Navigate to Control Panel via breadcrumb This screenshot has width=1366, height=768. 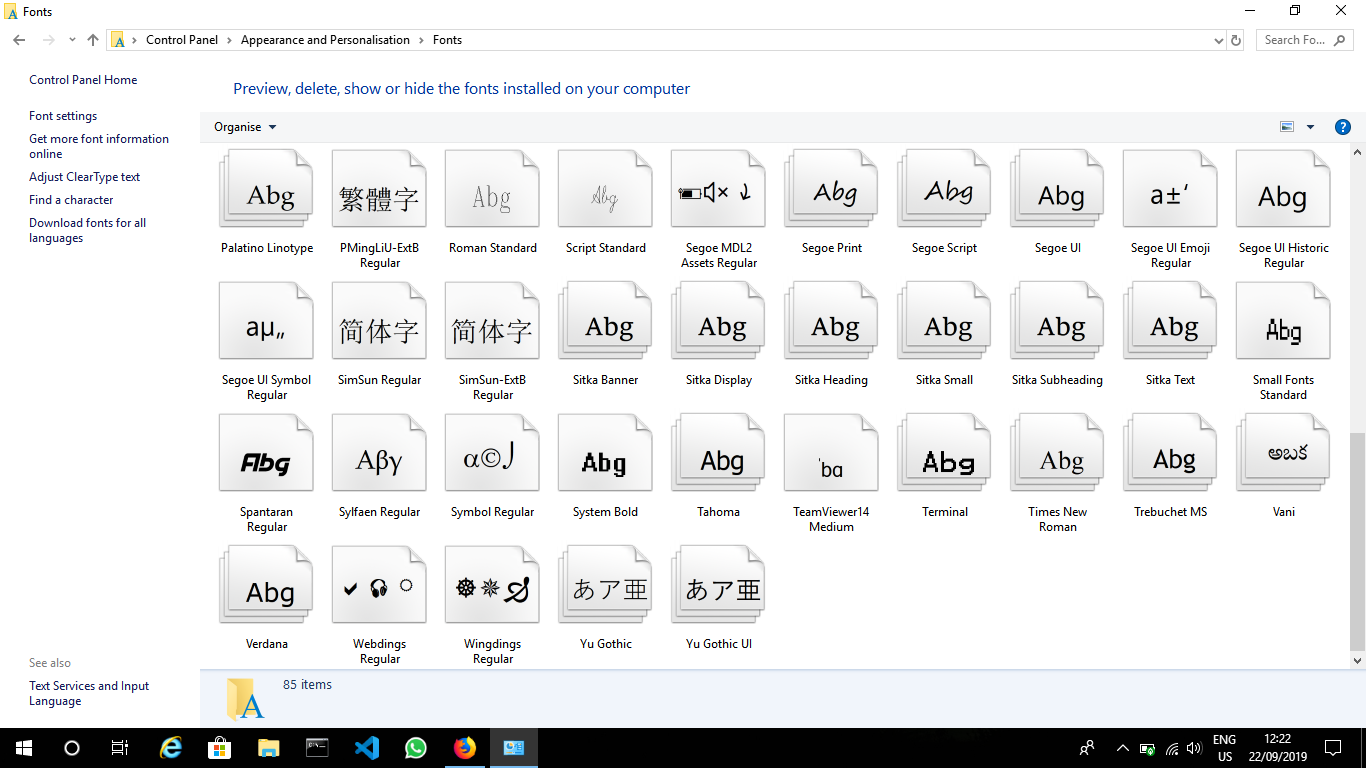[x=182, y=40]
